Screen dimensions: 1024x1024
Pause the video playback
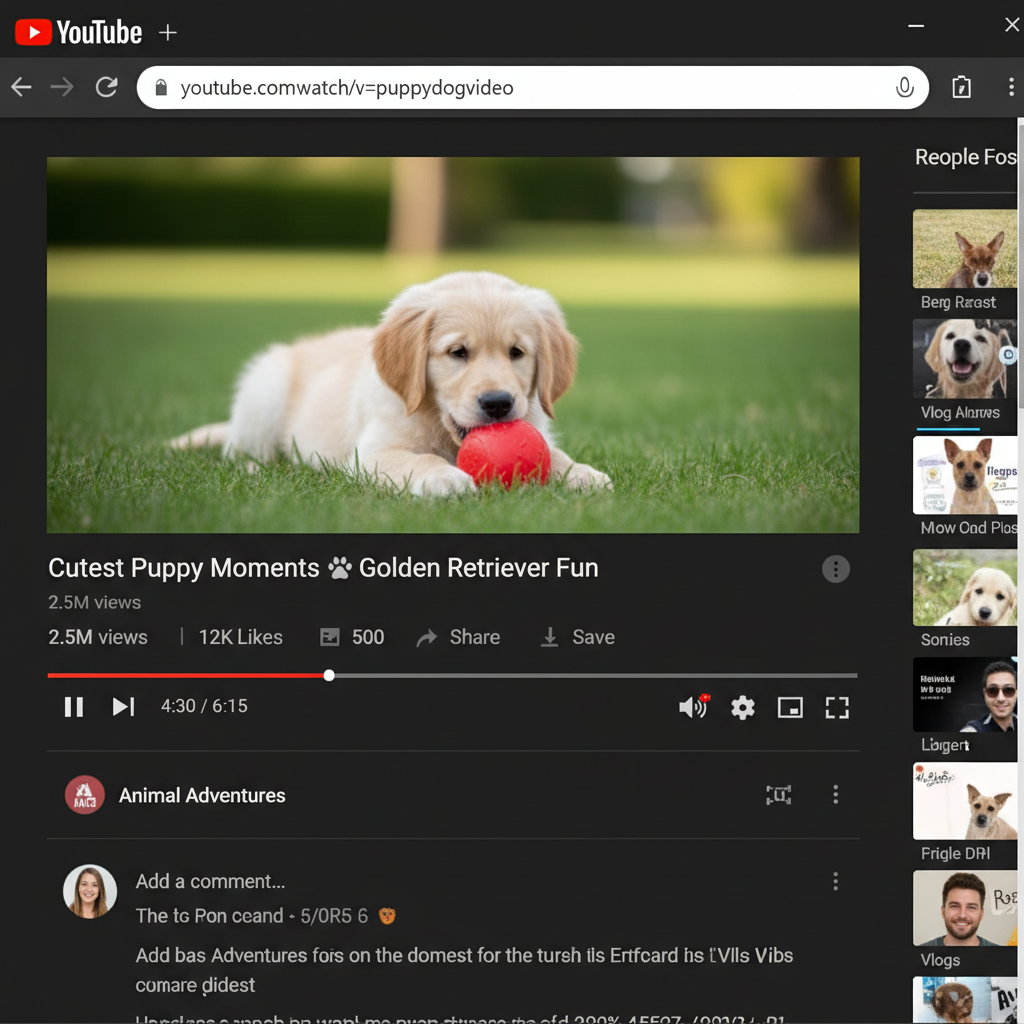point(74,707)
